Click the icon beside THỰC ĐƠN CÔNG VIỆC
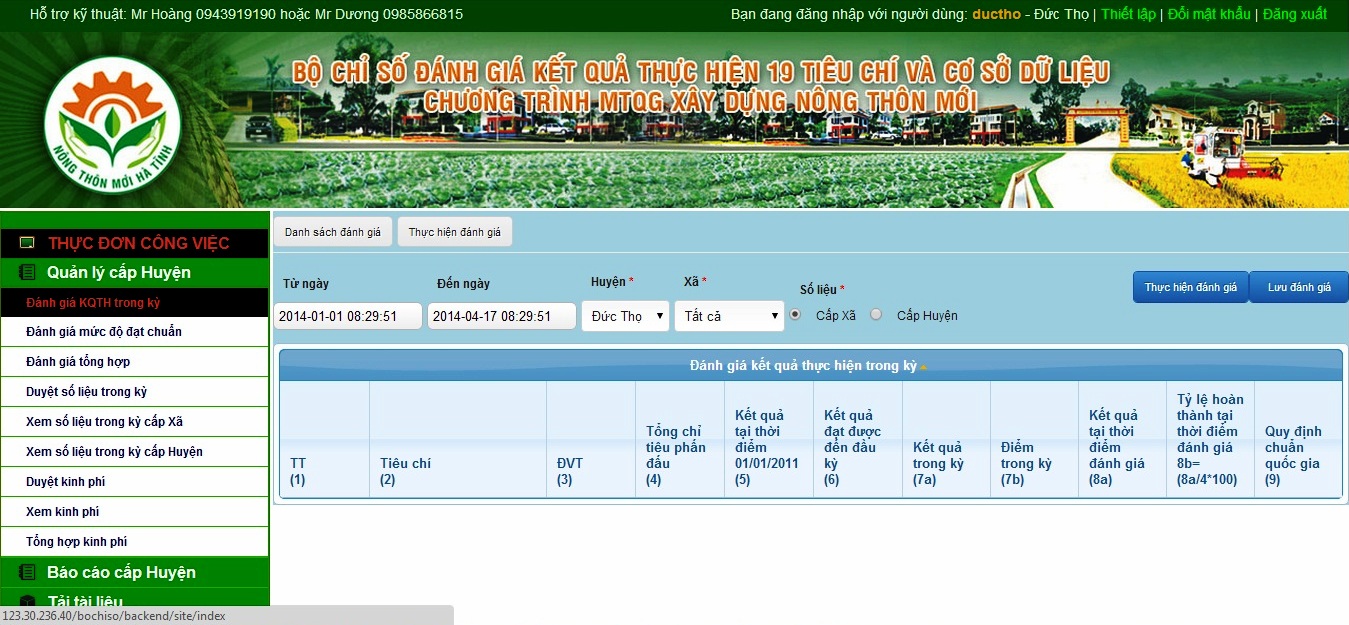This screenshot has width=1349, height=625. 27,243
